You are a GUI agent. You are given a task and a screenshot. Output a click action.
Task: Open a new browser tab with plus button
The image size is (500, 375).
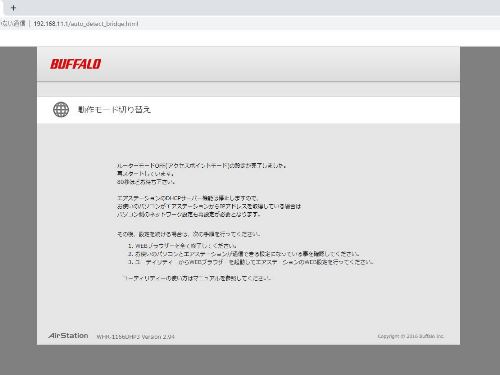(13, 8)
